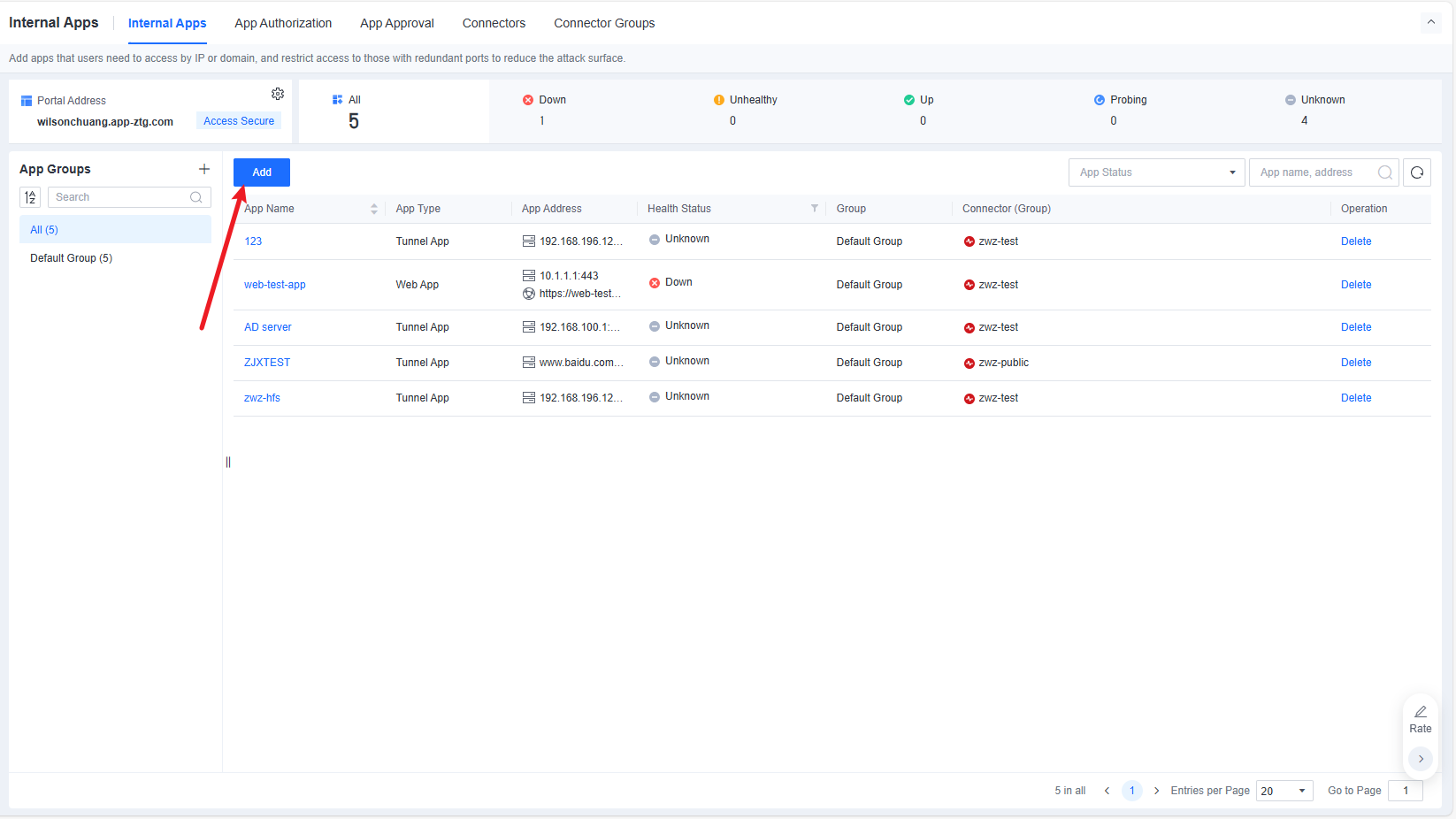Switch to the App Authorization tab
Viewport: 1456px width, 819px height.
[x=283, y=23]
